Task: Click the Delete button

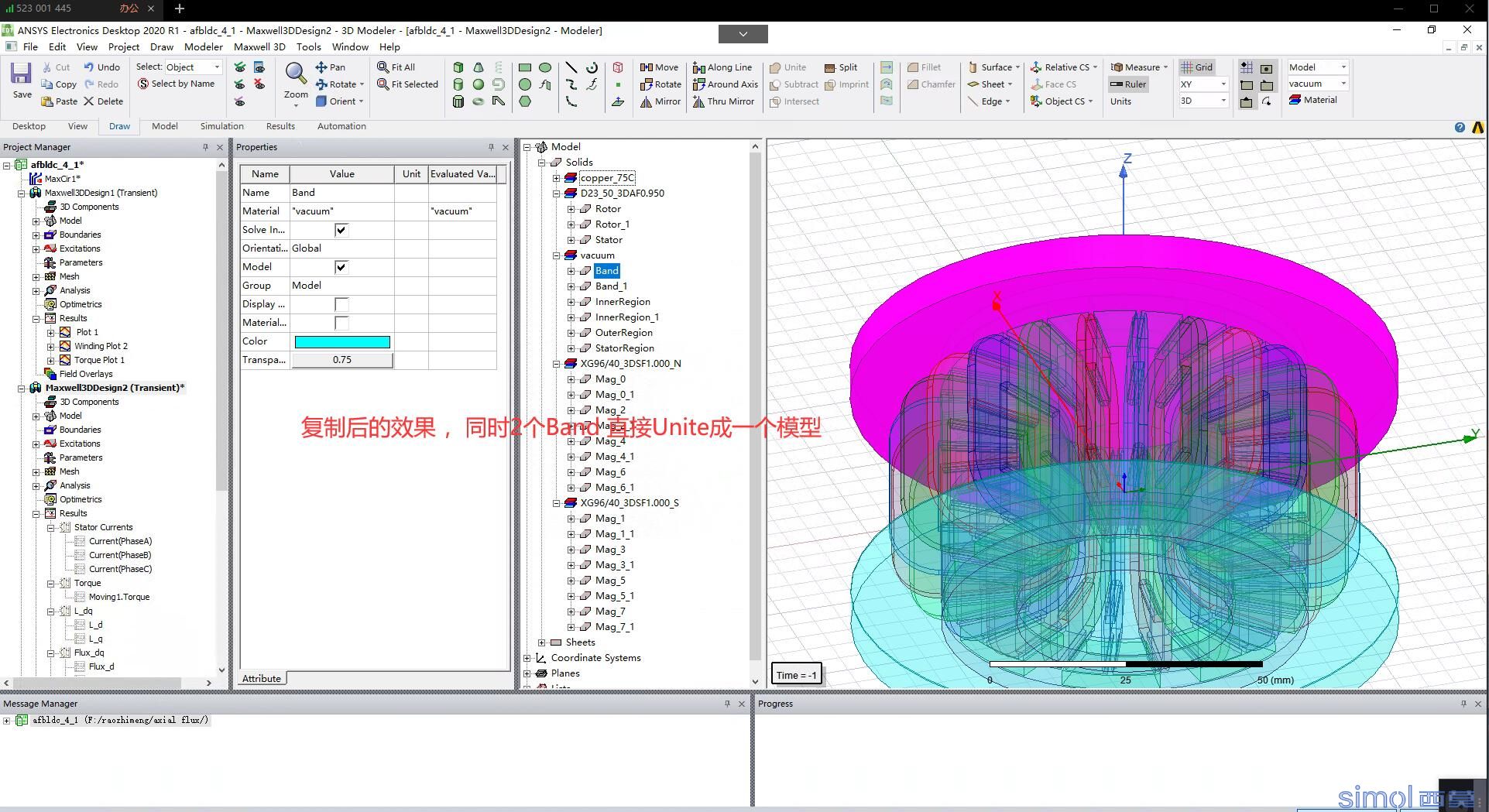Action: click(103, 101)
